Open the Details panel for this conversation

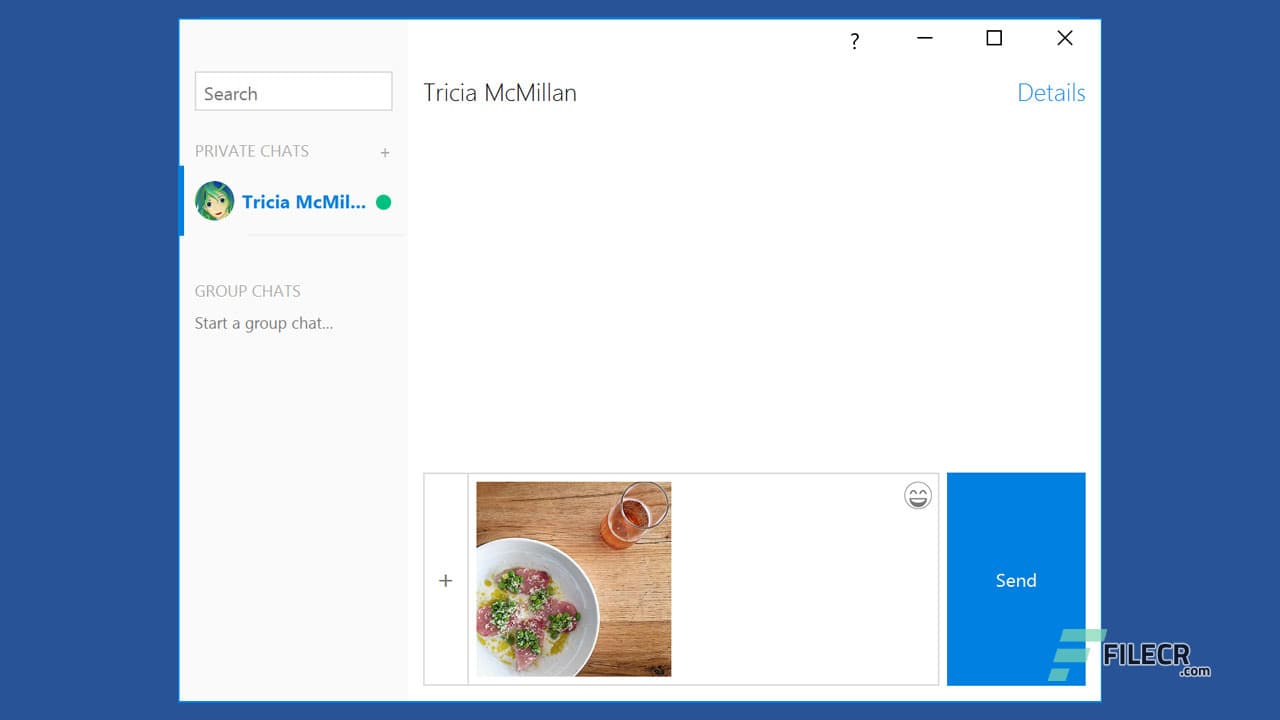1051,92
